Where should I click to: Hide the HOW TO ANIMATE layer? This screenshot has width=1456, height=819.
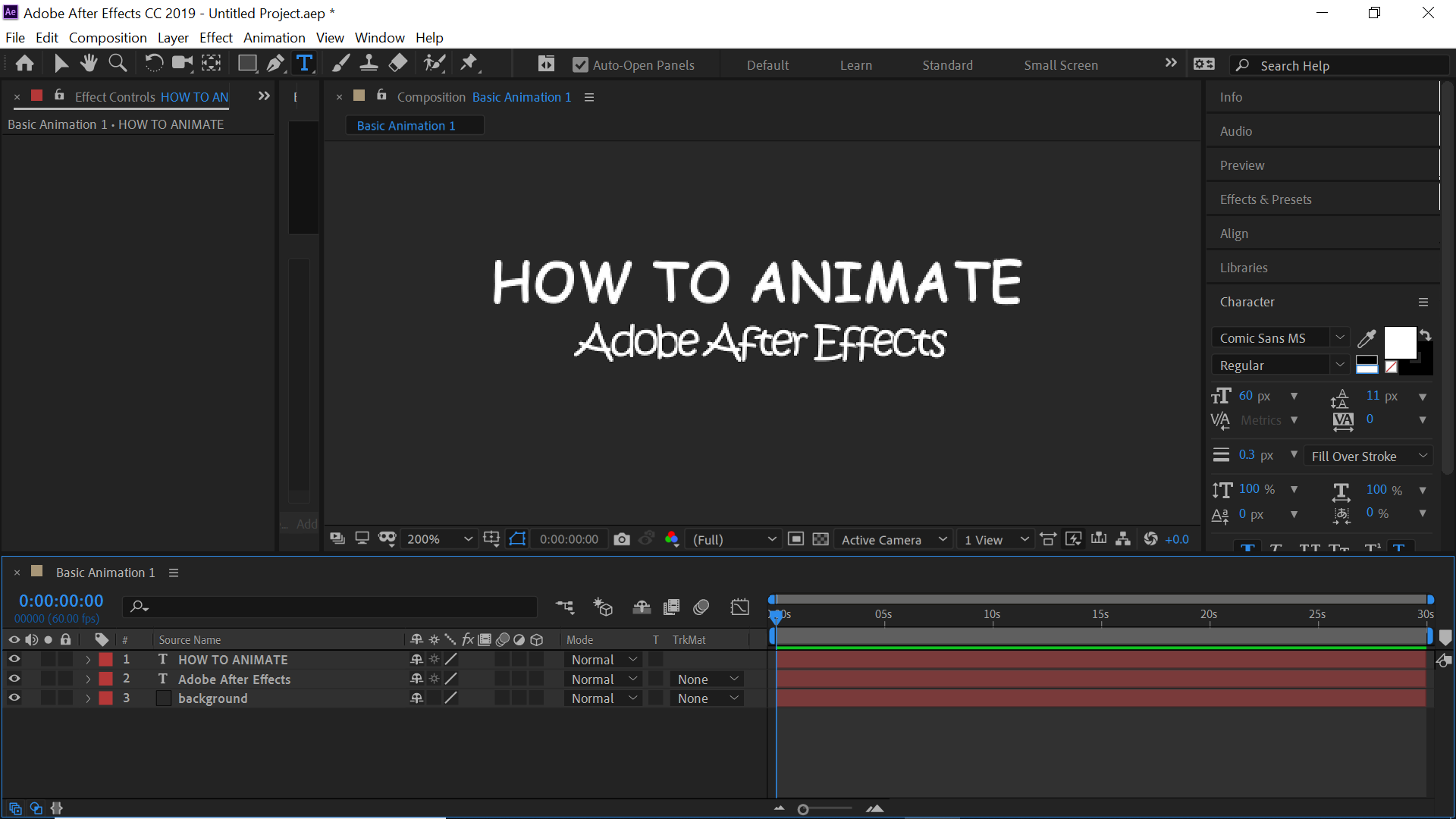coord(14,660)
